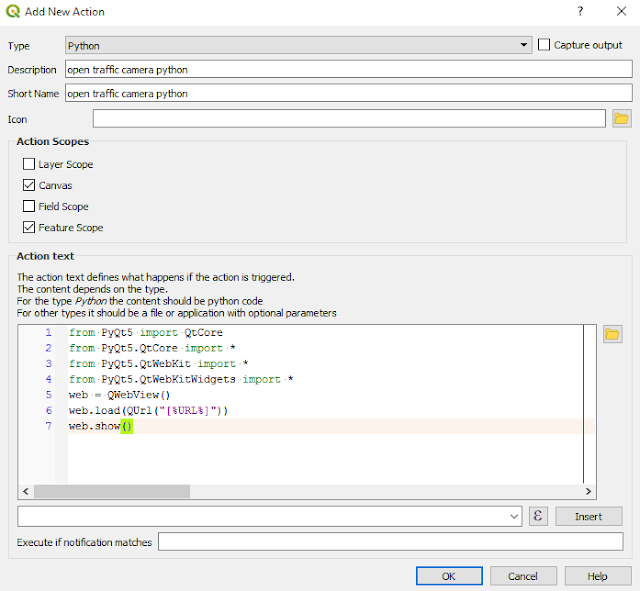This screenshot has width=640, height=591.
Task: Confirm the action with OK
Action: (x=449, y=576)
